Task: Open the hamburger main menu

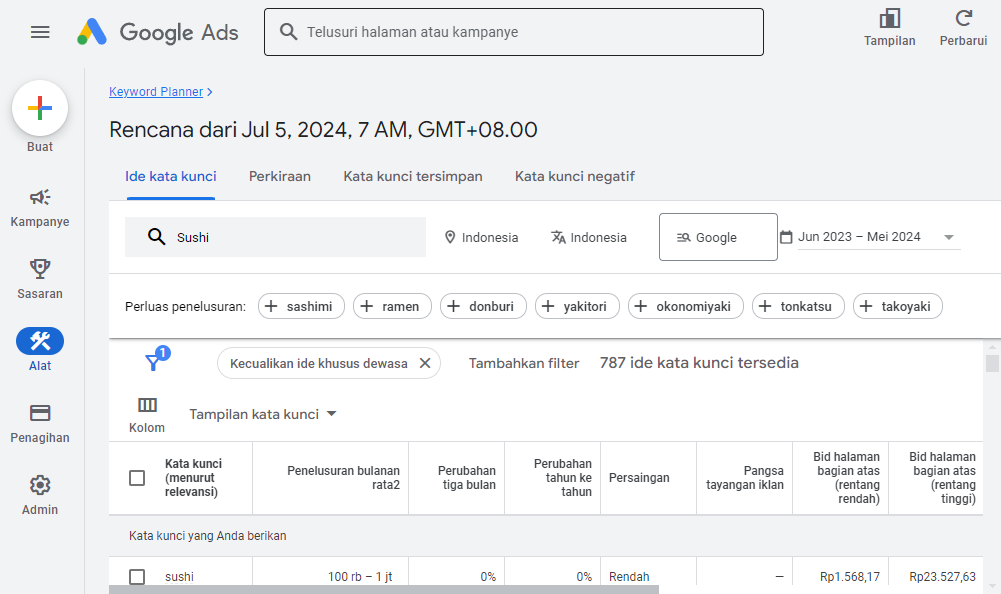Action: (40, 32)
